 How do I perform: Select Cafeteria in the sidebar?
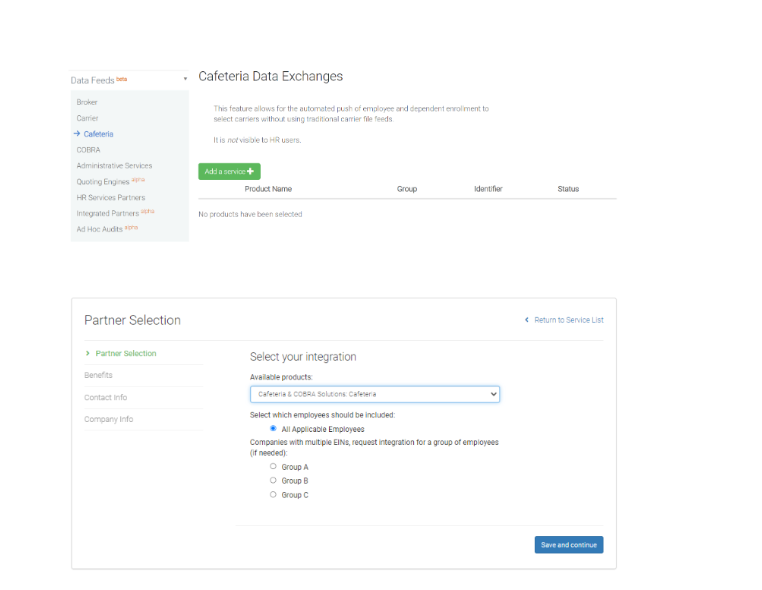coord(98,134)
